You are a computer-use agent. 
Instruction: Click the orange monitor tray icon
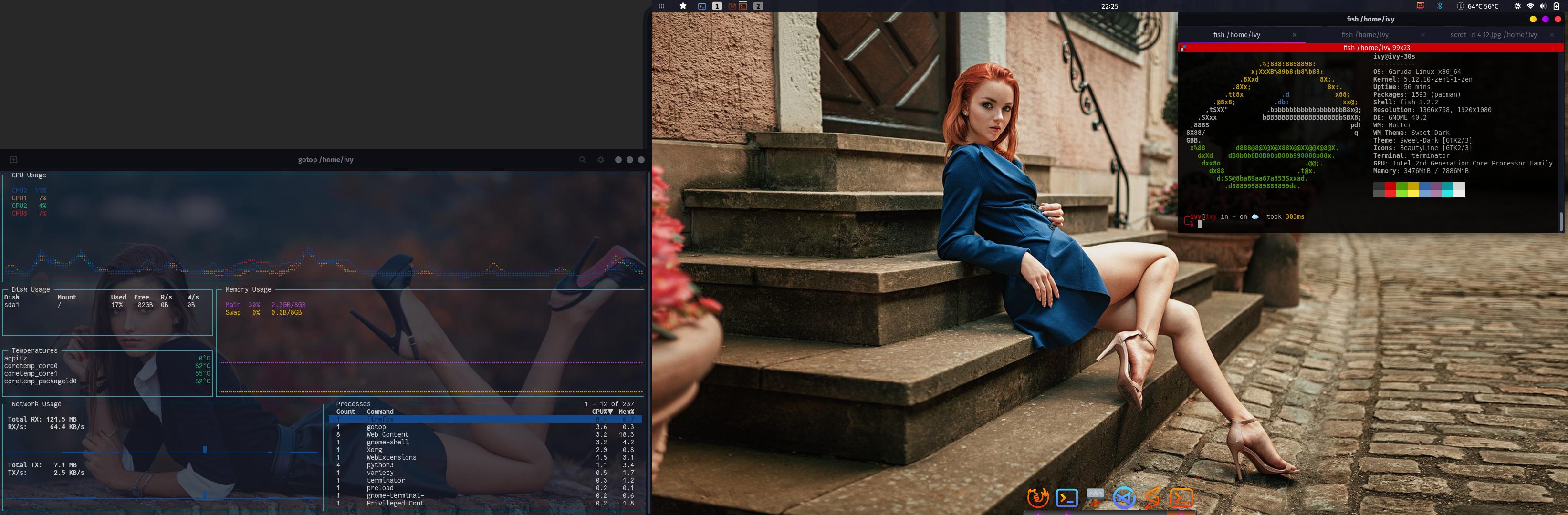pos(1421,6)
